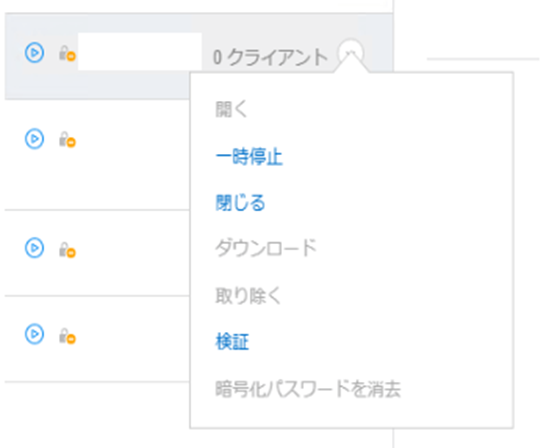
Task: Click the play icon in the second row
Action: click(x=35, y=139)
